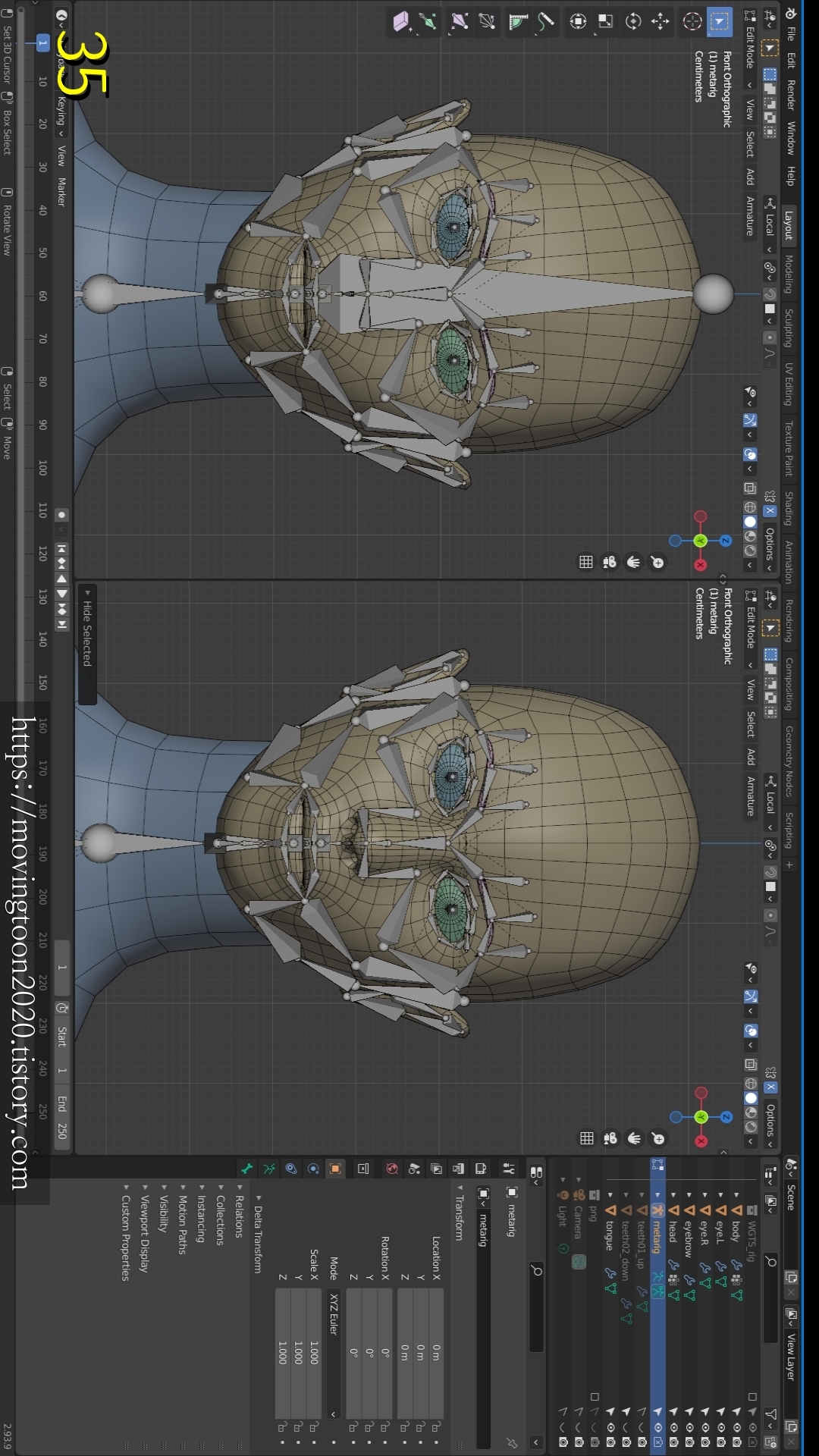The height and width of the screenshot is (1456, 819).
Task: Expand the Custom Properties panel
Action: (125, 1232)
